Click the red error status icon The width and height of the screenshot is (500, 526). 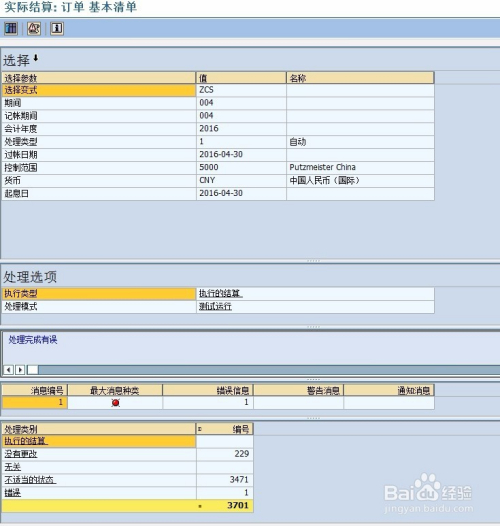point(115,403)
